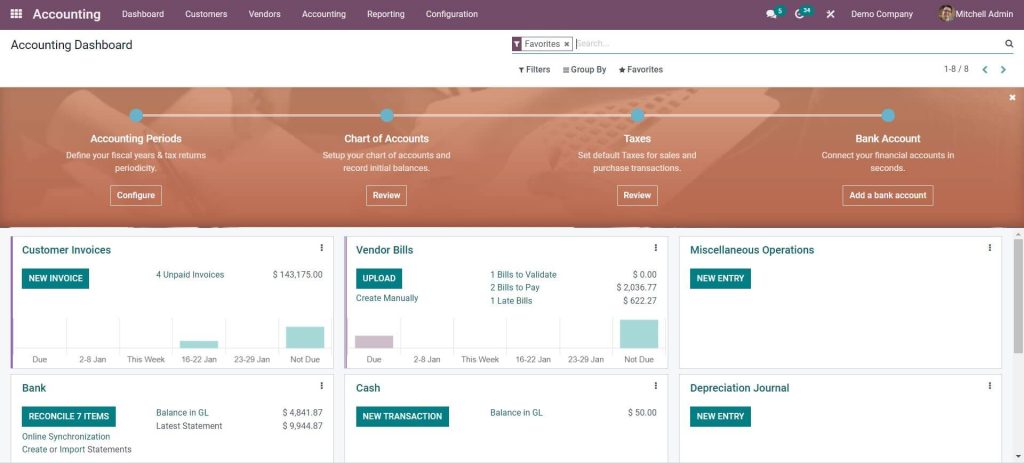Image resolution: width=1024 pixels, height=463 pixels.
Task: Click the vertical scrollbar thumb
Action: point(1018,296)
